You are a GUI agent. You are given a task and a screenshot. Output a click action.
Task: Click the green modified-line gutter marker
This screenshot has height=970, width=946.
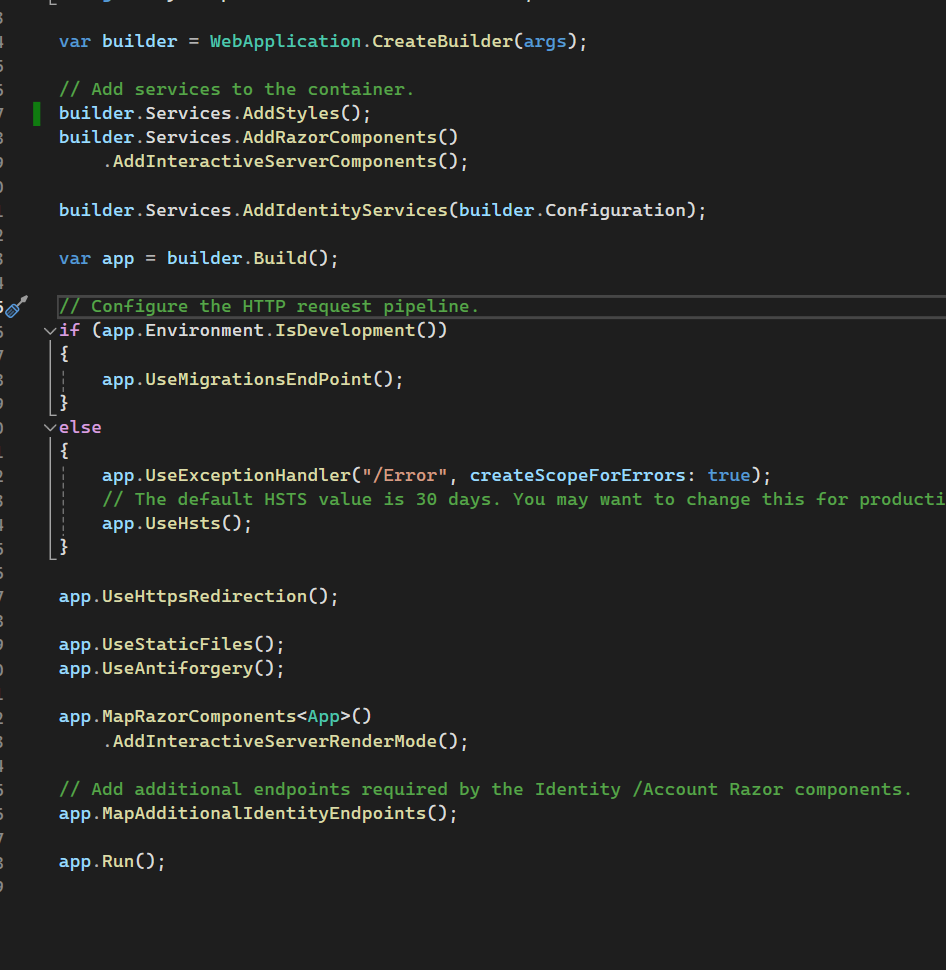36,113
